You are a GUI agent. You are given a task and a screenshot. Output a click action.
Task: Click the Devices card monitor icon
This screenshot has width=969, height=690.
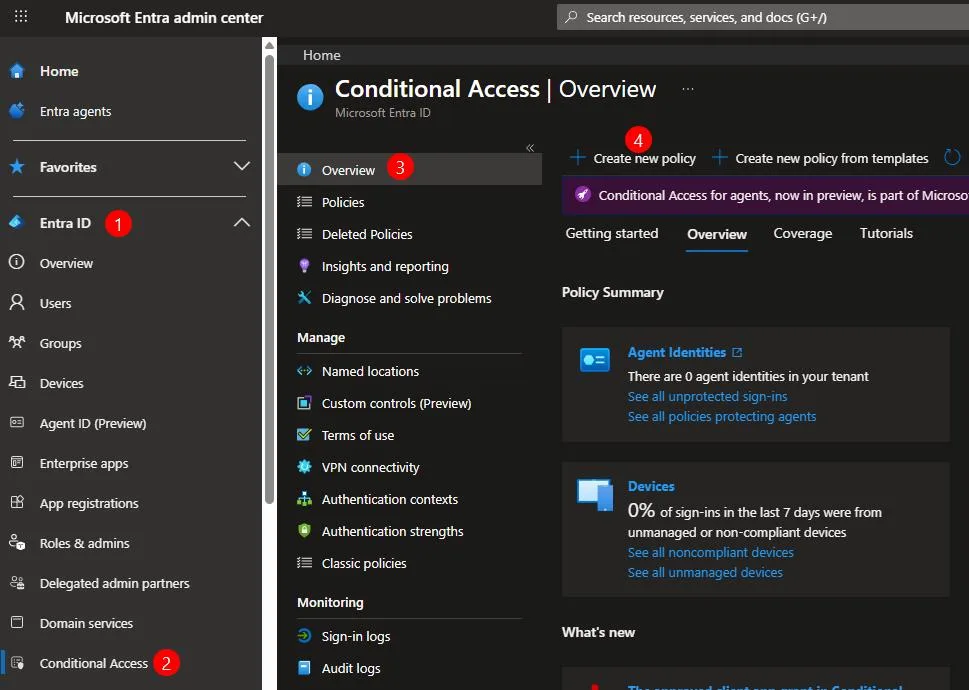pos(595,495)
